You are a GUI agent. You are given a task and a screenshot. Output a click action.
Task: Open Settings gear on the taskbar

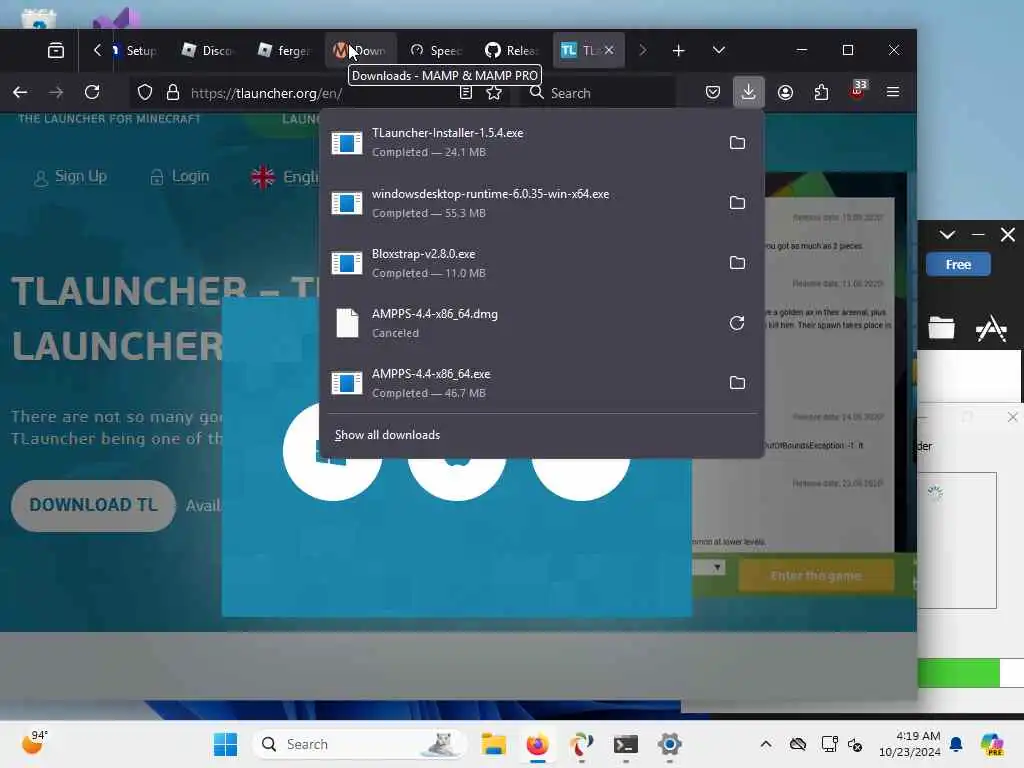669,744
